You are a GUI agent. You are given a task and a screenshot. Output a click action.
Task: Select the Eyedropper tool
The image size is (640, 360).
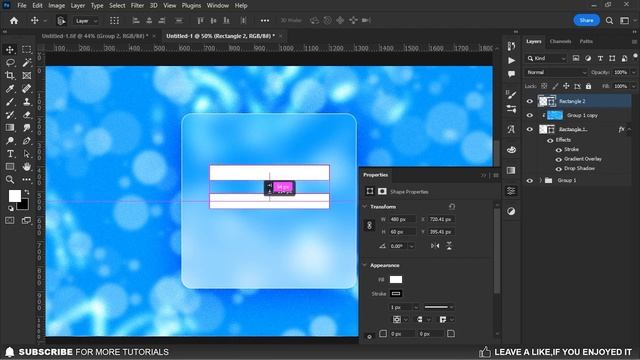point(10,89)
